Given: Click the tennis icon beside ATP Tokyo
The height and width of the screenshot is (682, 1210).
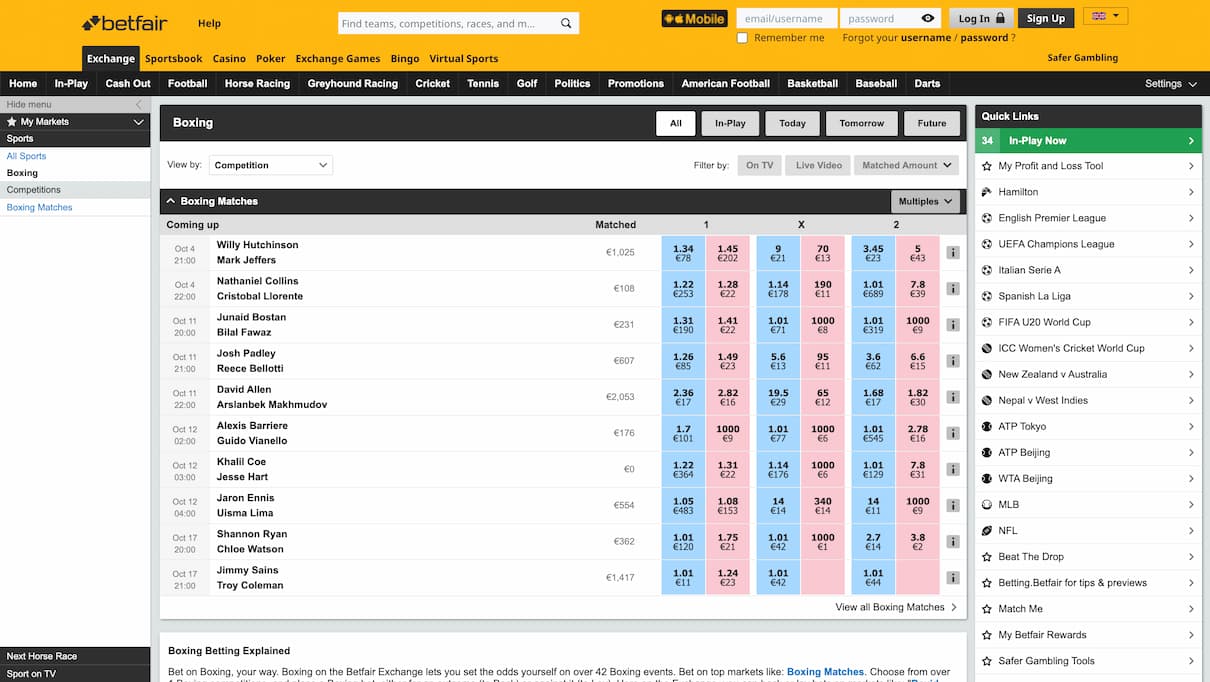Looking at the screenshot, I should tap(987, 426).
